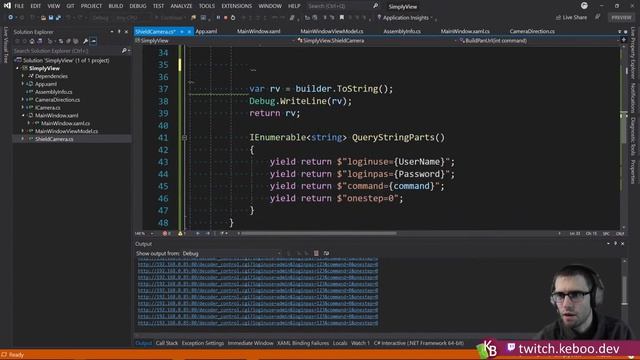Pin the ShieldCamera.cs tab

(182, 31)
